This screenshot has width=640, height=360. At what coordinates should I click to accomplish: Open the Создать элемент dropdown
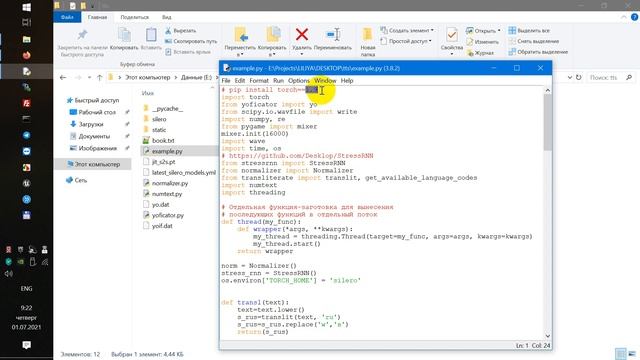tap(407, 31)
